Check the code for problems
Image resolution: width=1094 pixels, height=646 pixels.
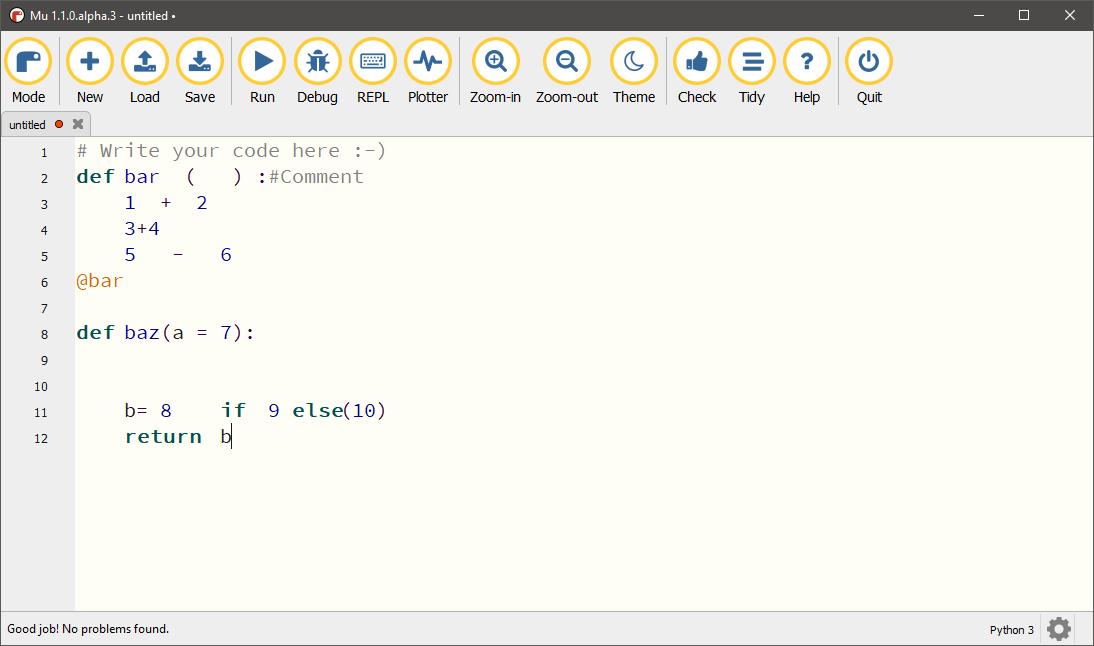(x=696, y=62)
